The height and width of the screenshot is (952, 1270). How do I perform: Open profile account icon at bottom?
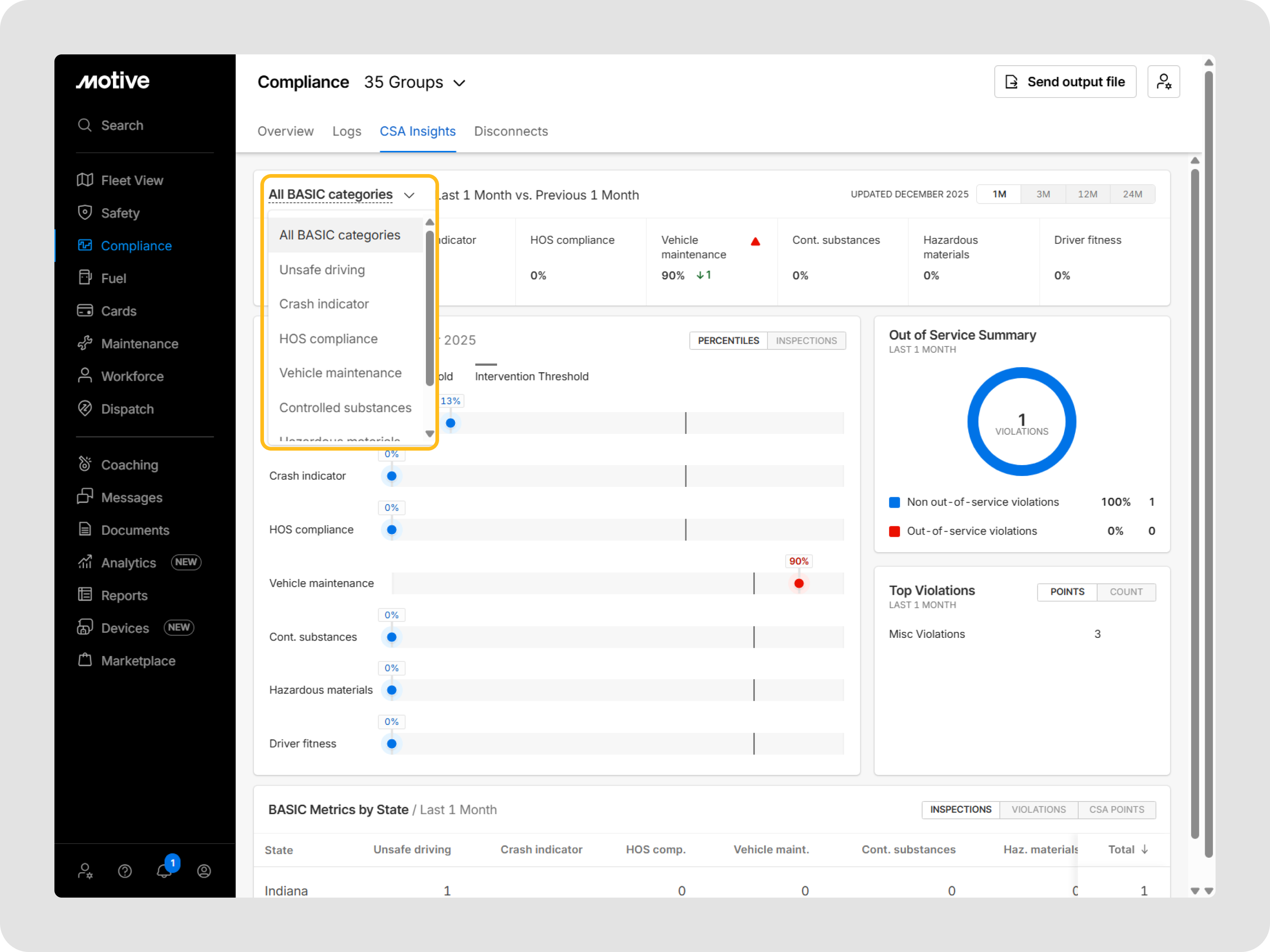pyautogui.click(x=204, y=871)
